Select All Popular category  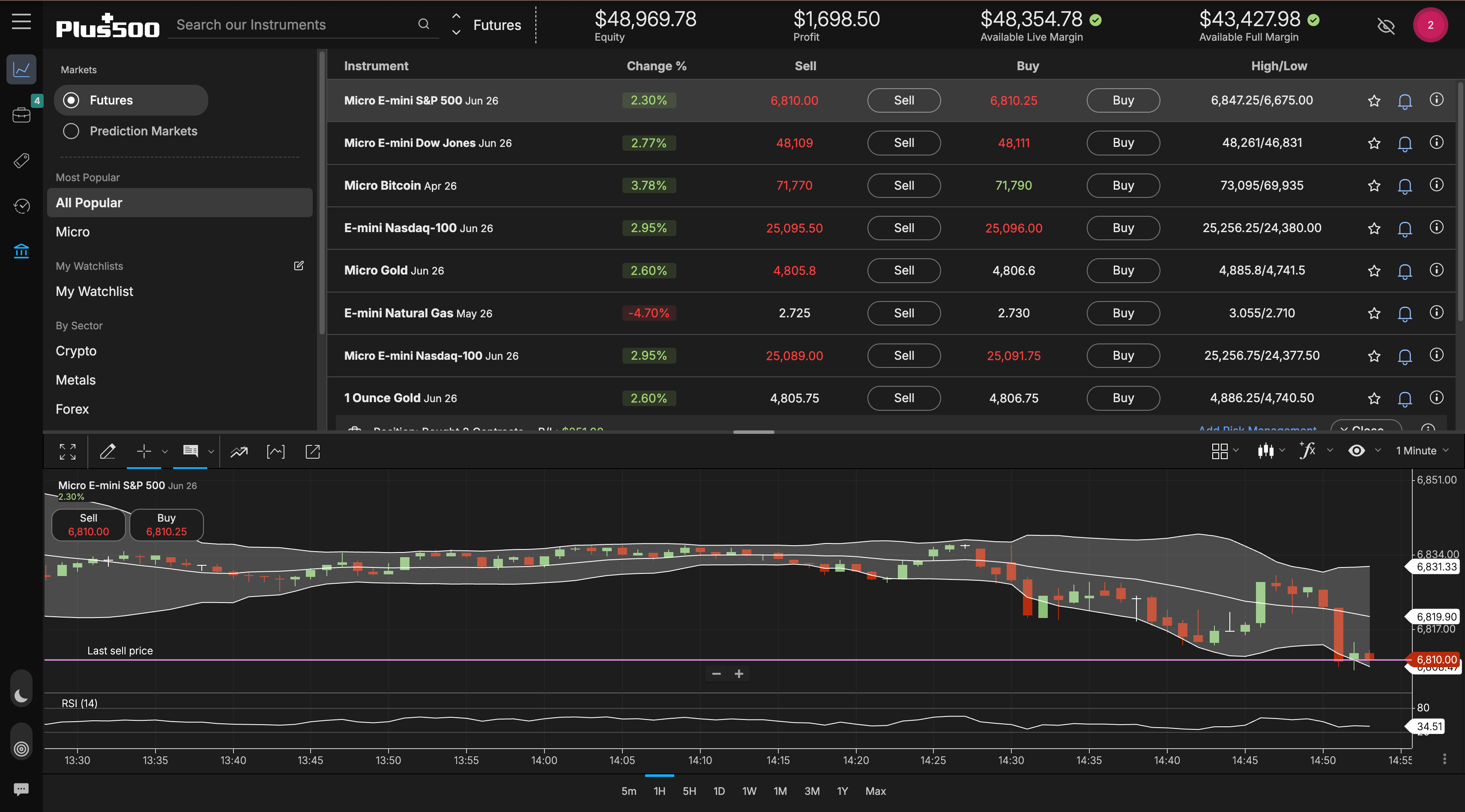point(180,203)
